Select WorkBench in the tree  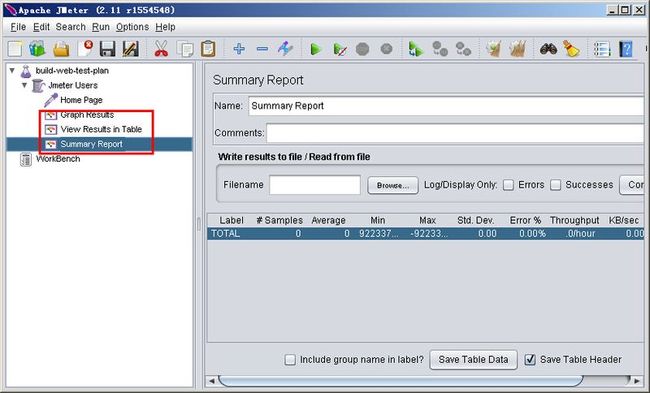tap(58, 159)
